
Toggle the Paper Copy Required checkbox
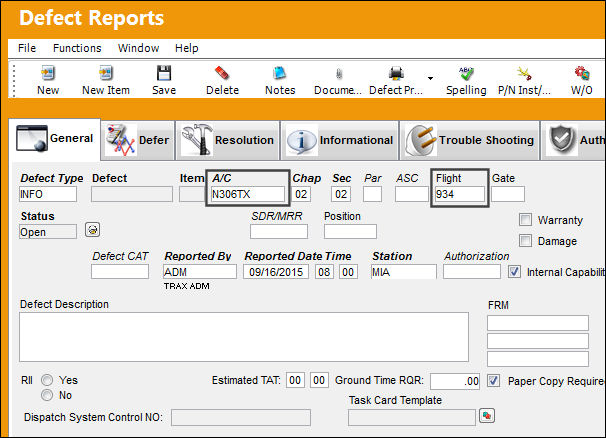tap(493, 380)
